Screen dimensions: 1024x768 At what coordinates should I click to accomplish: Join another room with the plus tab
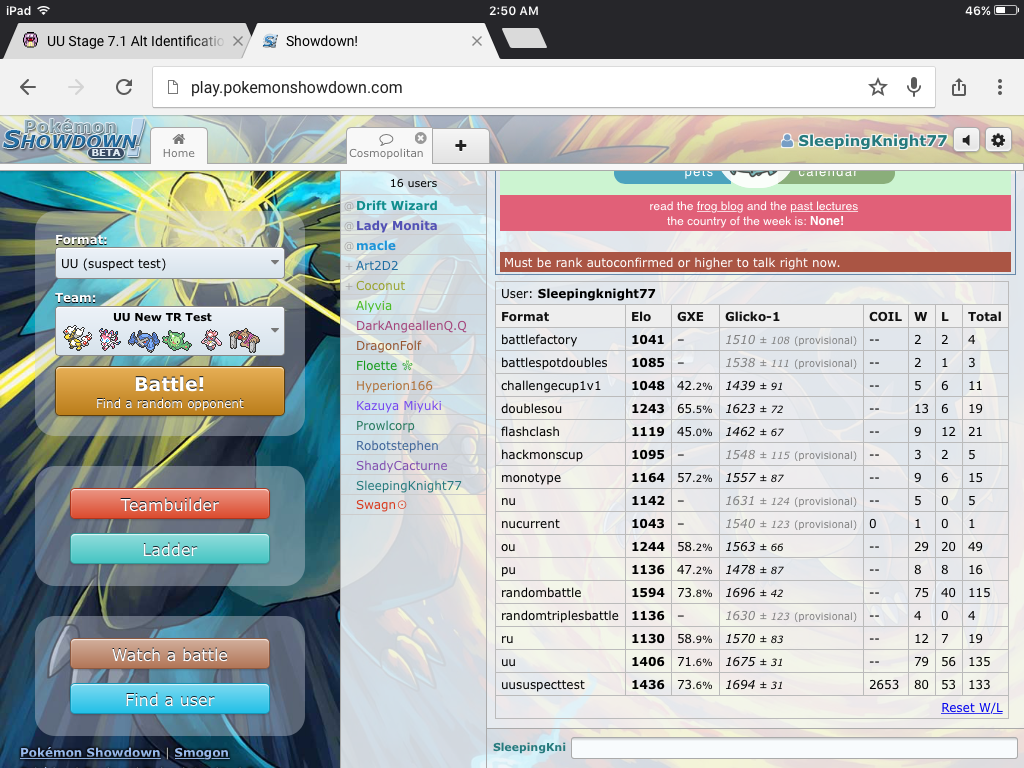[460, 146]
